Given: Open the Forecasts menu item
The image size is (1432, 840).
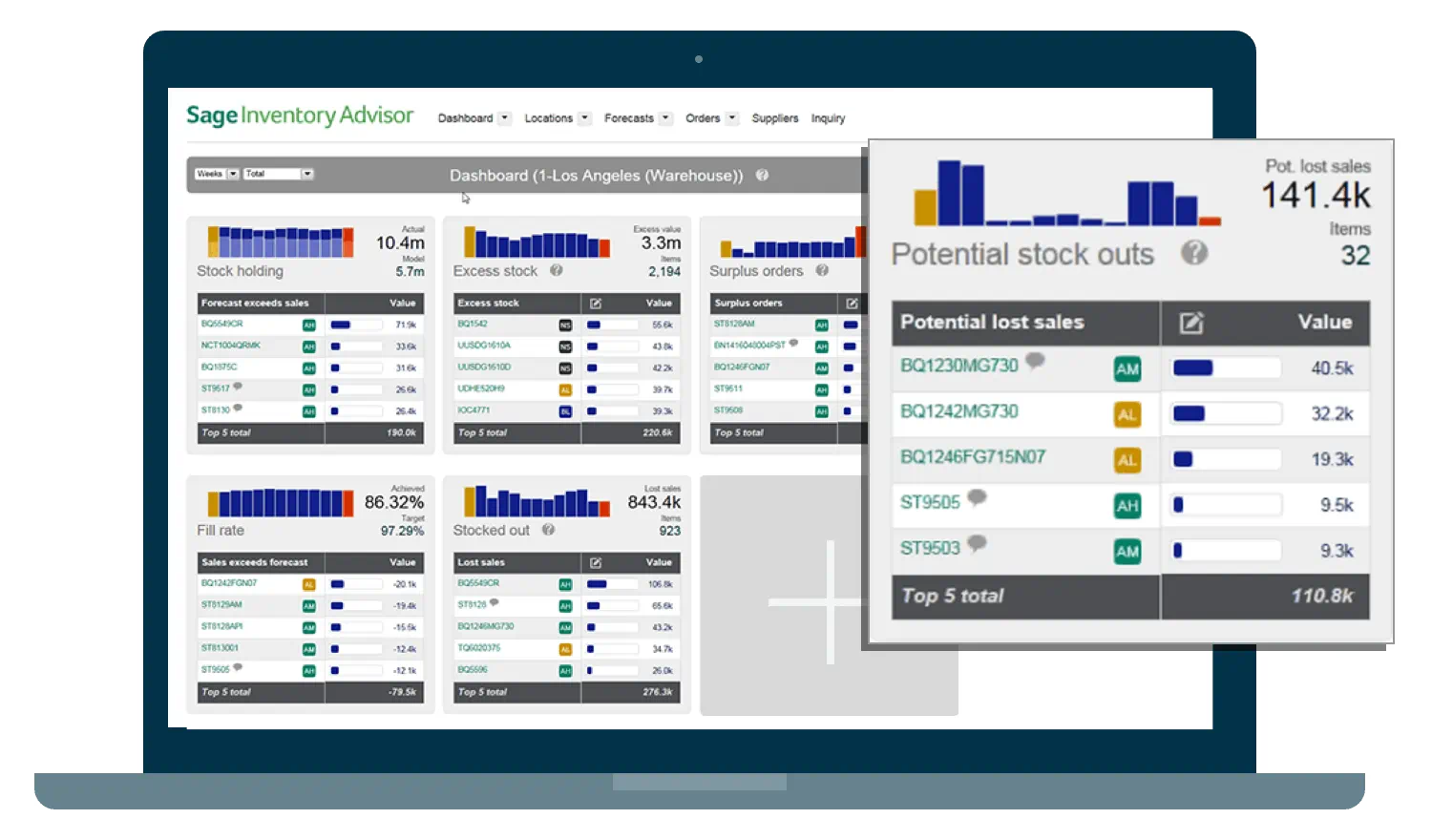Looking at the screenshot, I should (629, 118).
